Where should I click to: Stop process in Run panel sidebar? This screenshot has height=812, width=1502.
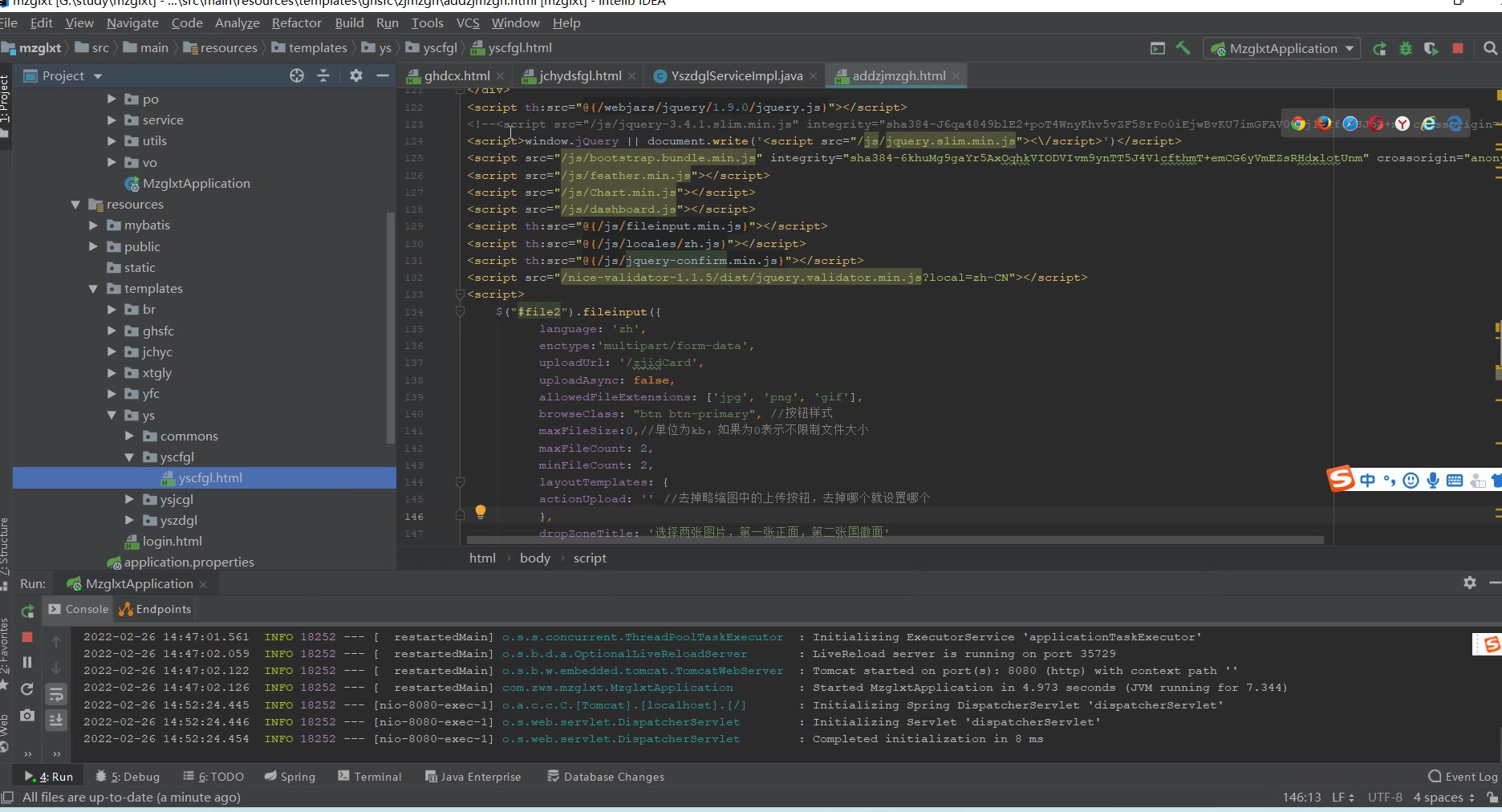point(26,637)
